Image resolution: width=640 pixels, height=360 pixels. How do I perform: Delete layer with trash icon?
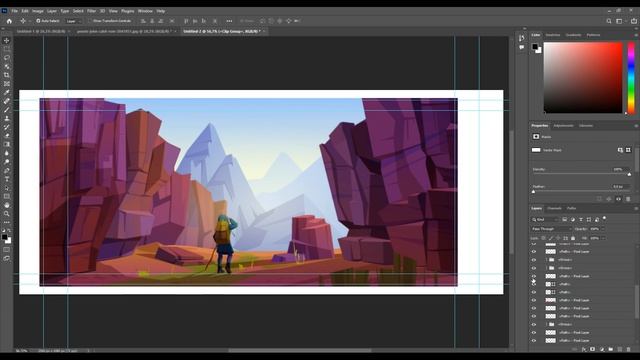tap(629, 349)
